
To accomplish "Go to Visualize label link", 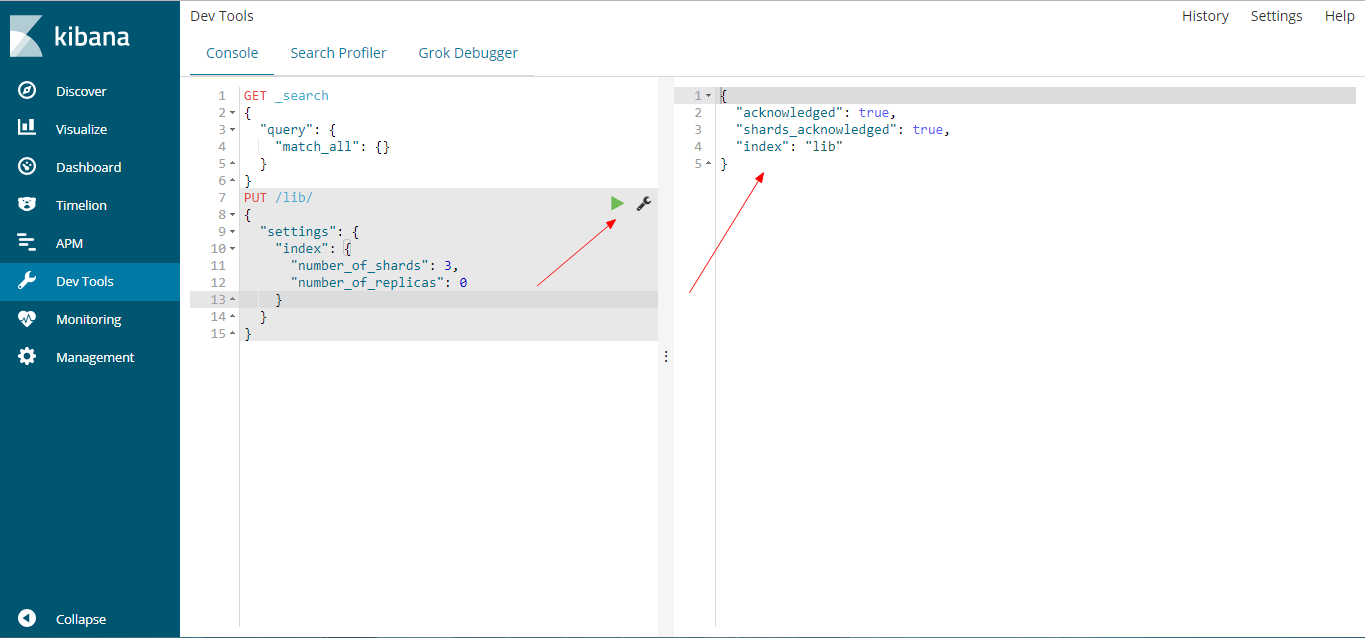I will 81,129.
